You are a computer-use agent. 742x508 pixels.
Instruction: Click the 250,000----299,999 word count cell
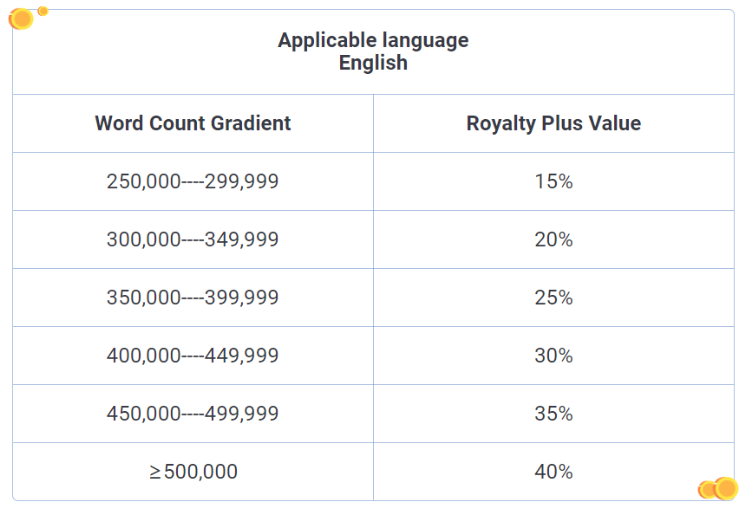[193, 182]
